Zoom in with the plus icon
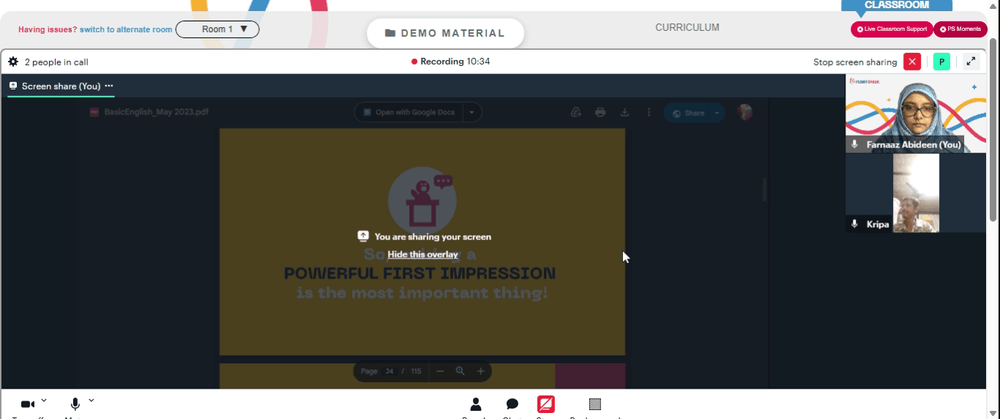 (481, 371)
